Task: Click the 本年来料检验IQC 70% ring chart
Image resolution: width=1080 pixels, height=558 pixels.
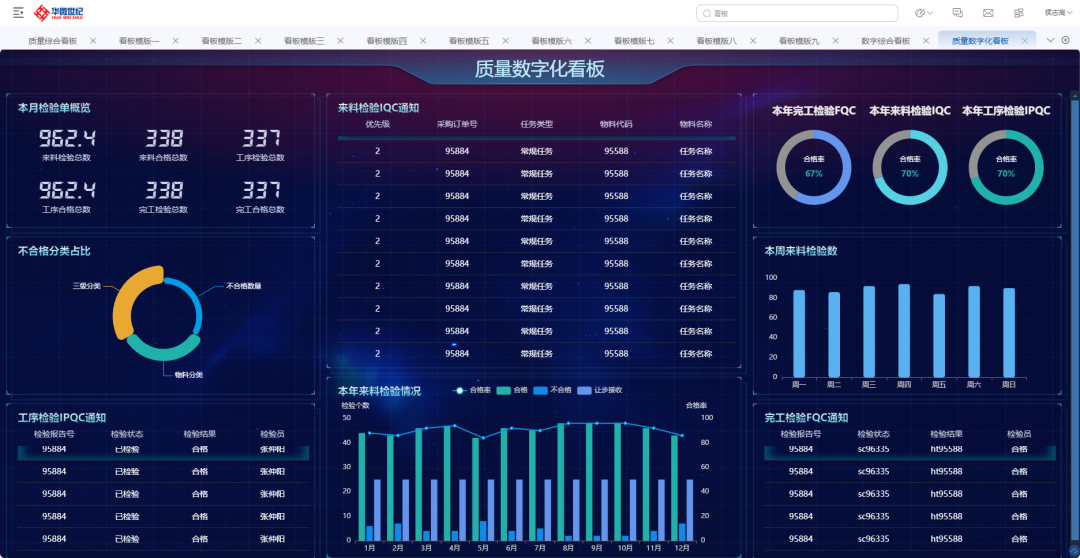Action: pos(910,167)
